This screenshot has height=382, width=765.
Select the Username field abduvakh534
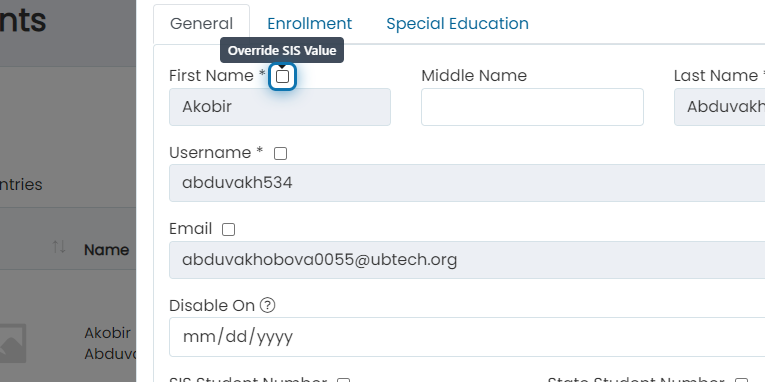pos(467,183)
